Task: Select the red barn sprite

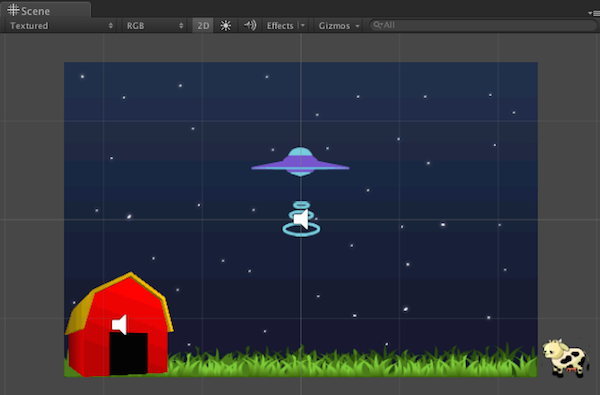Action: (x=119, y=325)
